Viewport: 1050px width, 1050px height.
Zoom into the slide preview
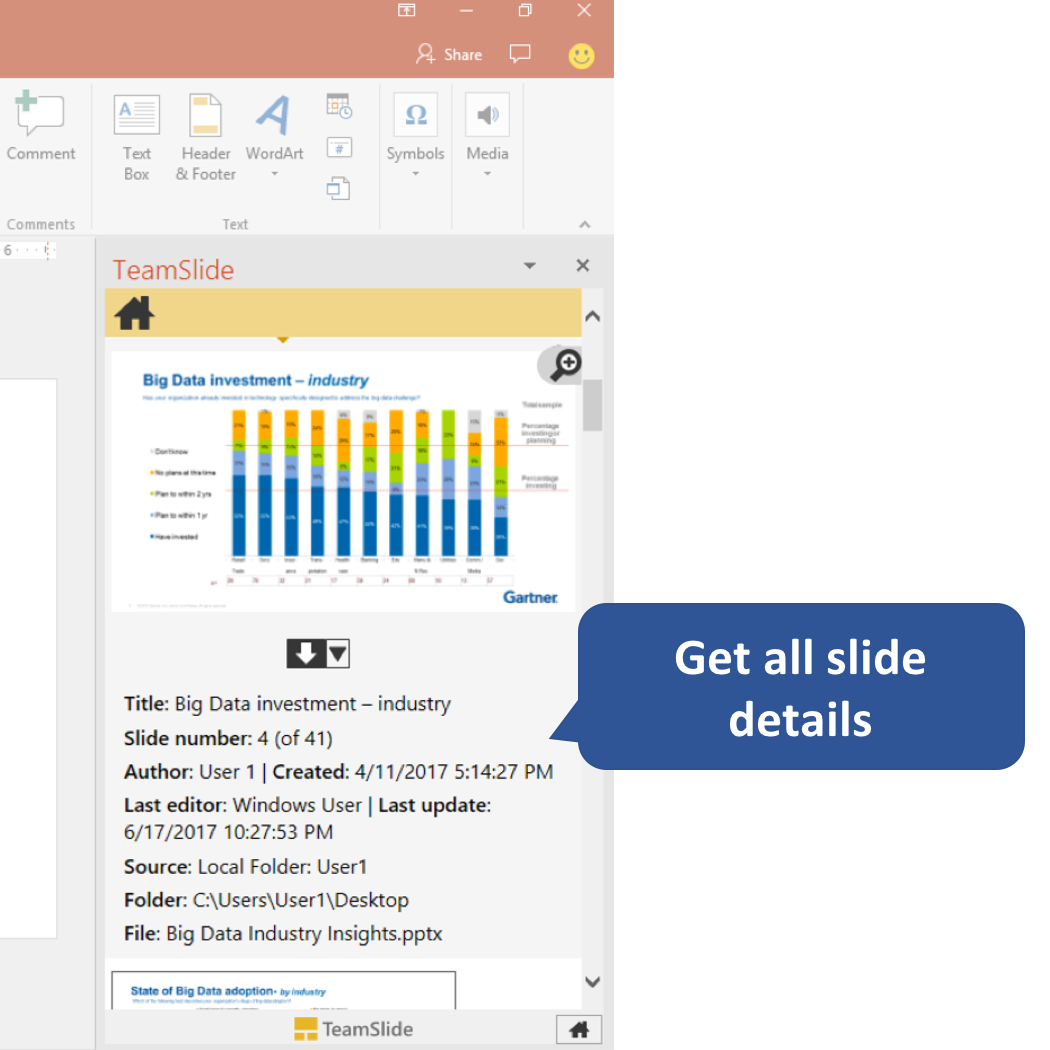tap(564, 365)
